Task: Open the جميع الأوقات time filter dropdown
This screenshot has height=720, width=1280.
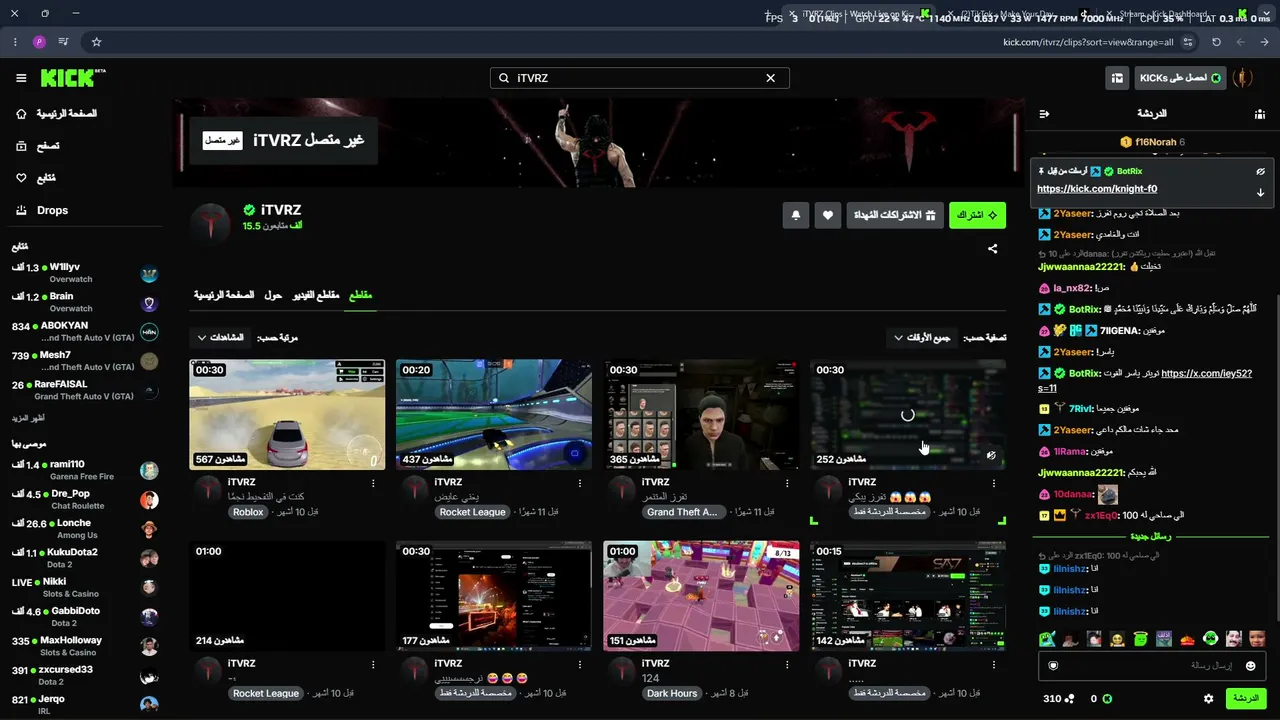Action: tap(921, 338)
